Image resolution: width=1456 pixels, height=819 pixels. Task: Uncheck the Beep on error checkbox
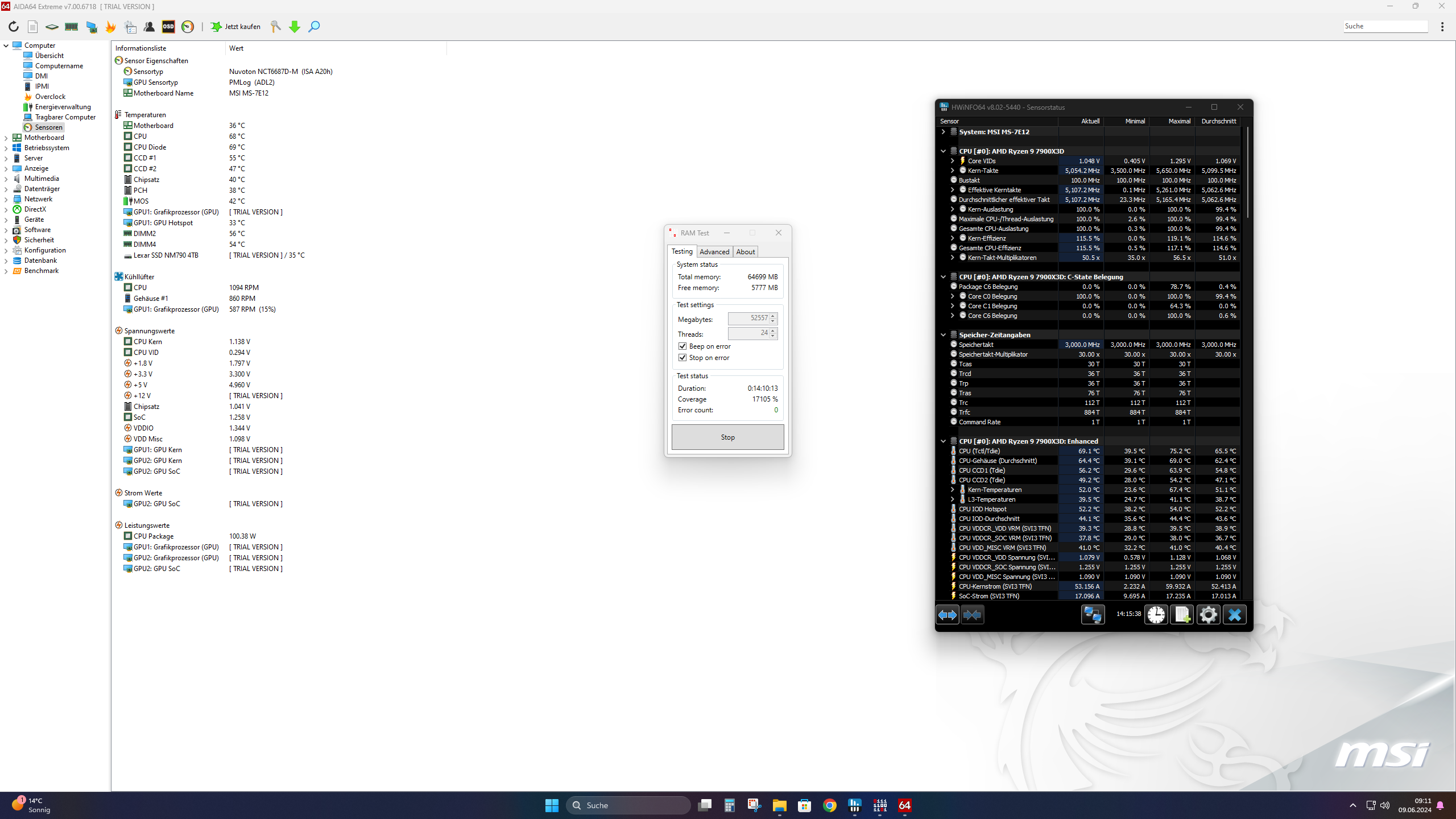(x=682, y=346)
